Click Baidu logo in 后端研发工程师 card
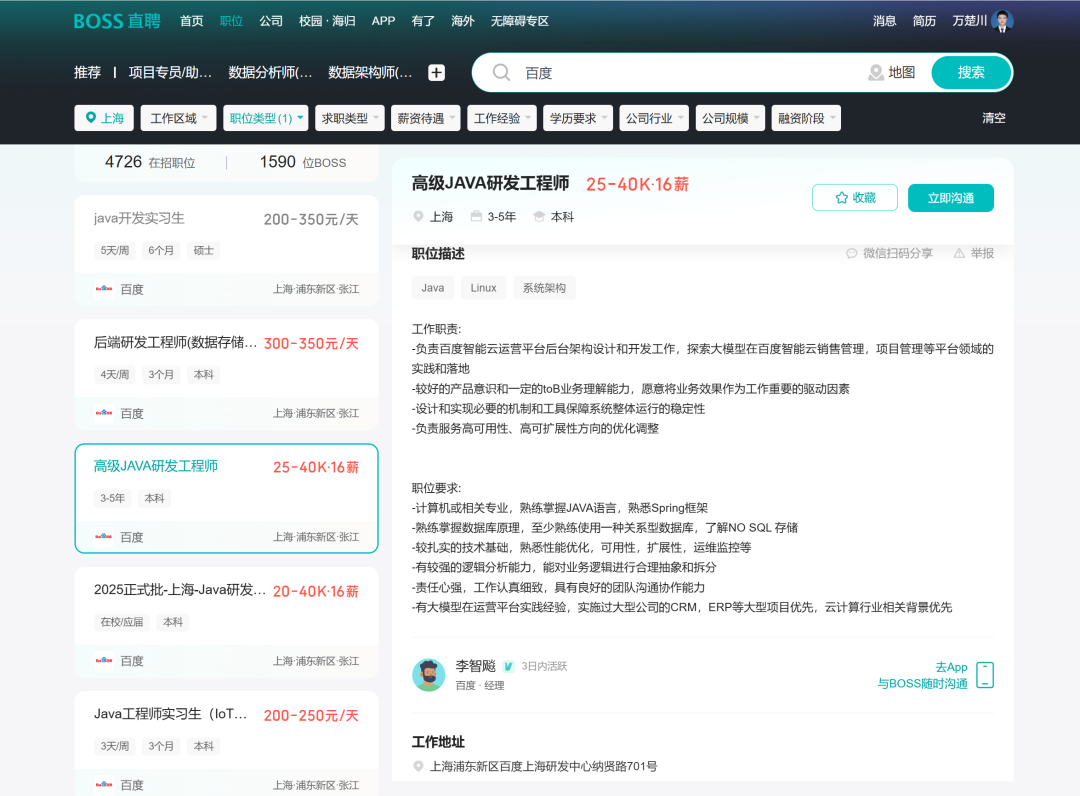Screen dimensions: 1080x796 [104, 413]
